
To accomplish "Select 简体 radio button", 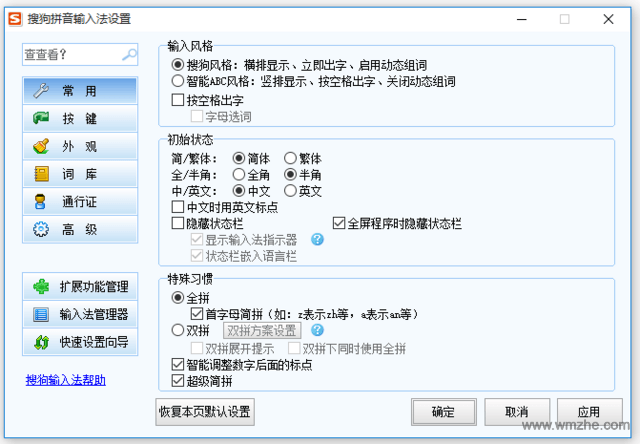I will click(x=239, y=158).
